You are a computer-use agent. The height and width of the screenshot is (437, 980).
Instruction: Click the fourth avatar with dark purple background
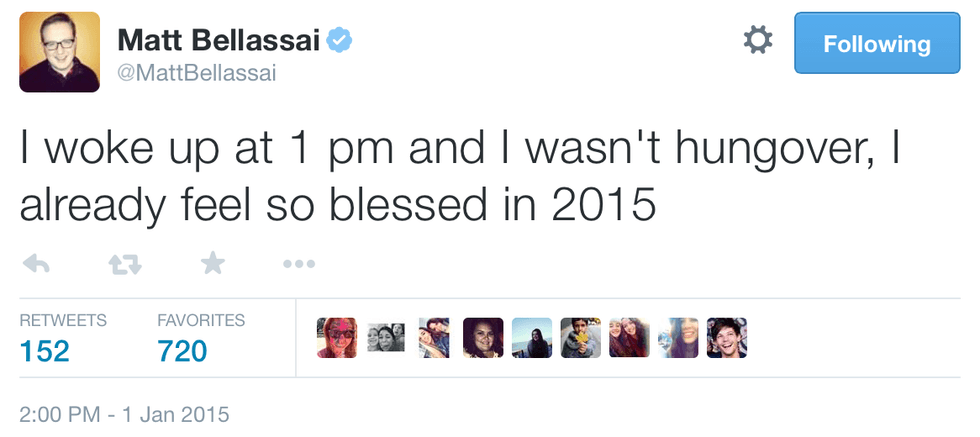coord(483,338)
